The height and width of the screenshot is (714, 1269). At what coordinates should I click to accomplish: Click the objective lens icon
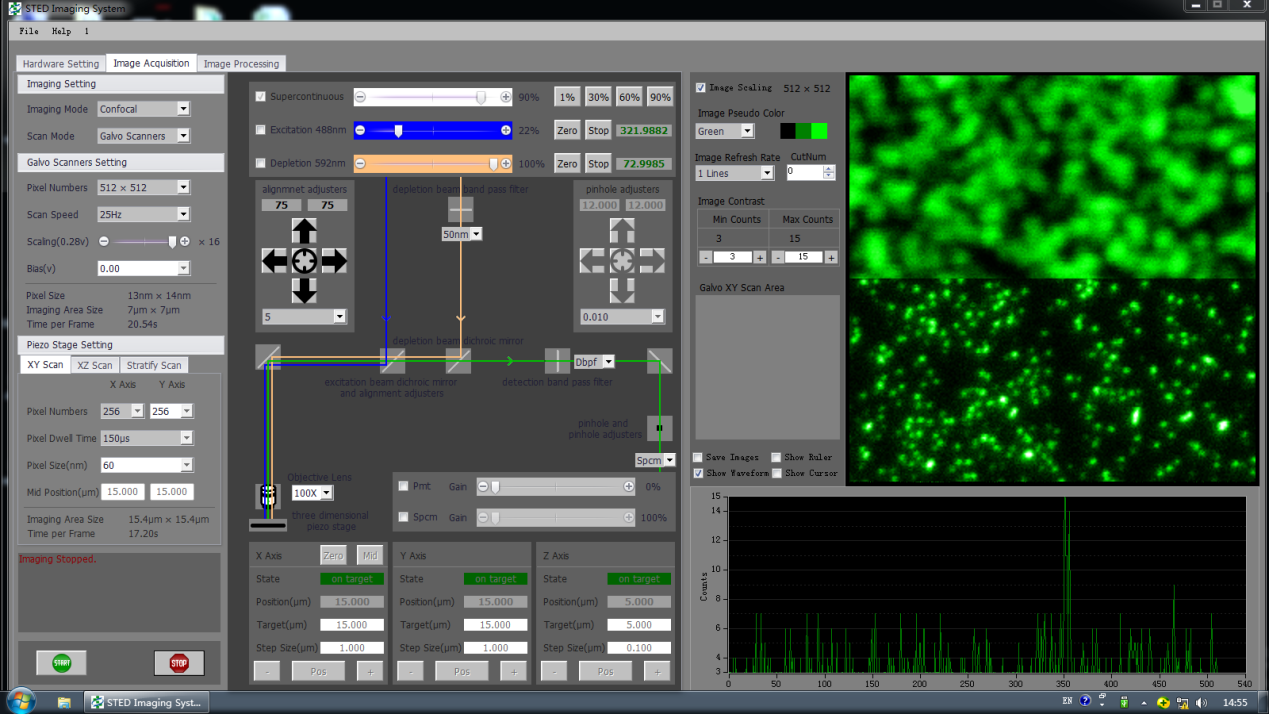(267, 494)
